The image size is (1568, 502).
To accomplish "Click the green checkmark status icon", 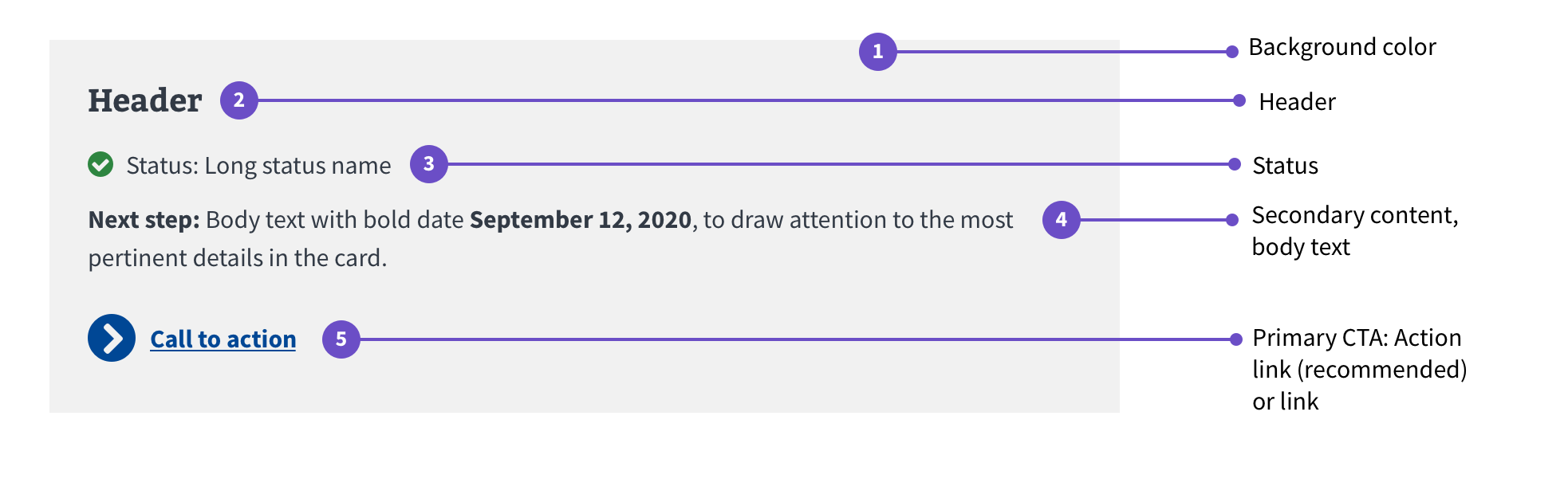I will point(100,164).
